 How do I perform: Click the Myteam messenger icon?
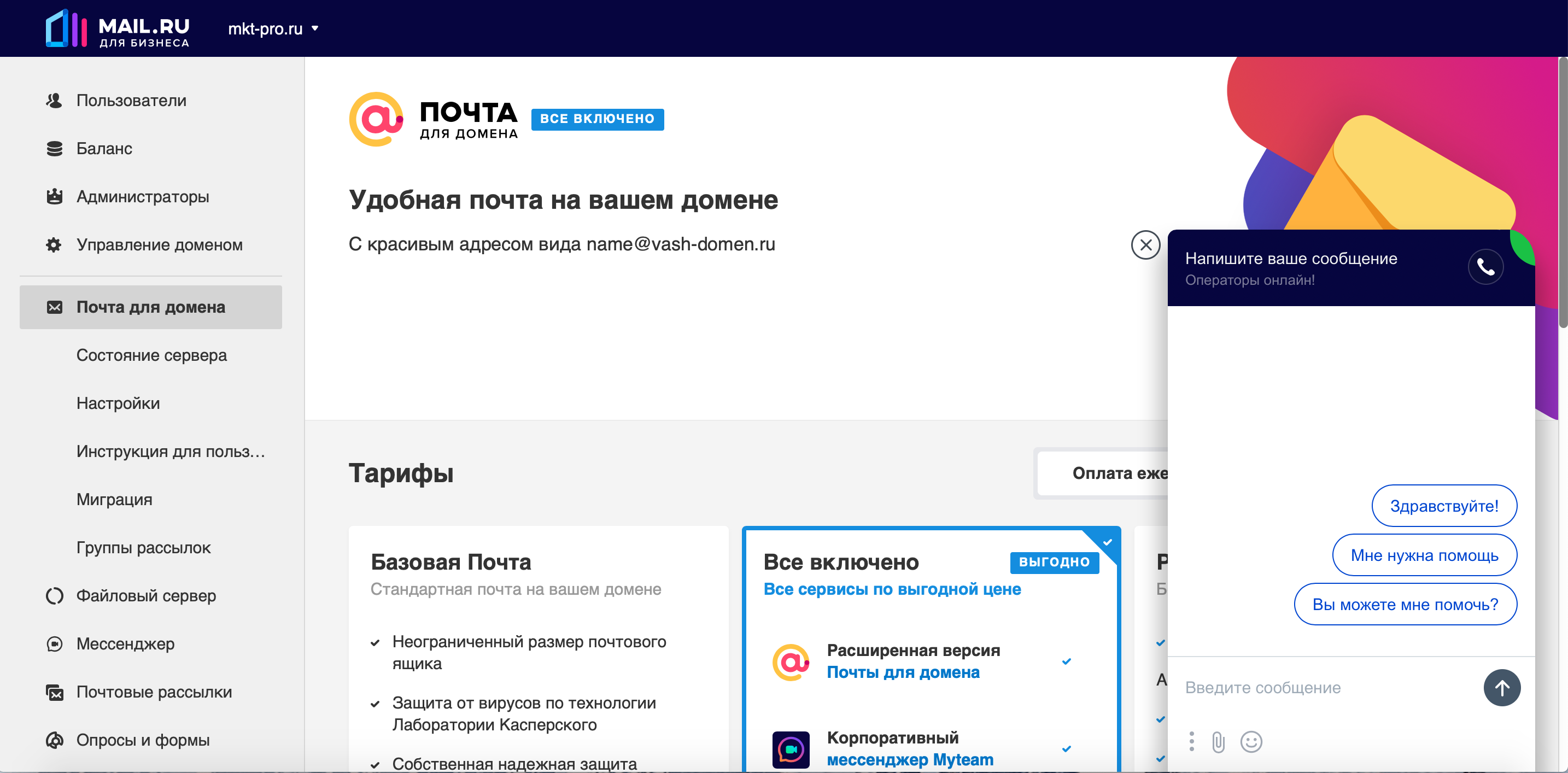[x=791, y=750]
